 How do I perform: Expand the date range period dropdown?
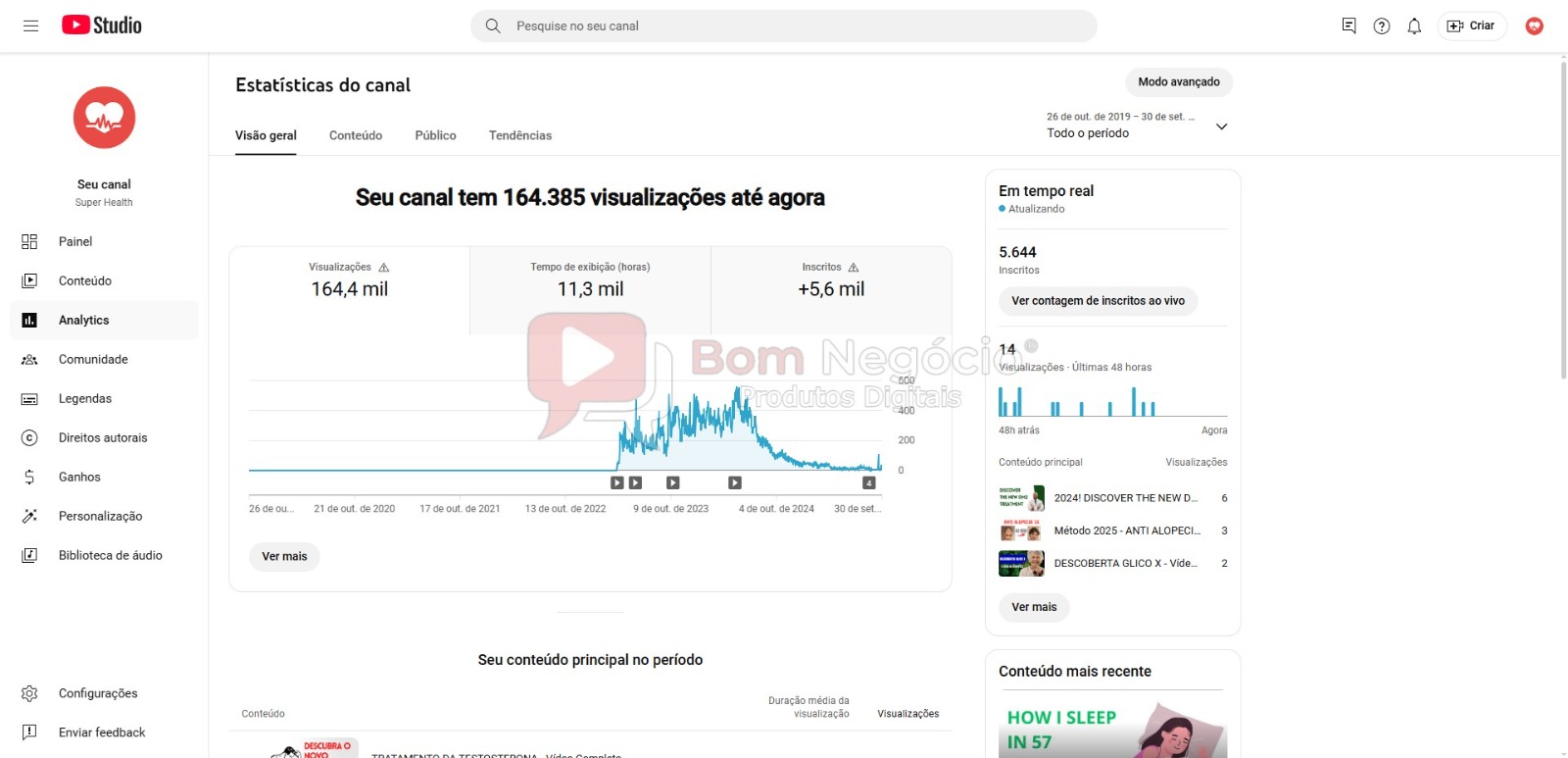(x=1221, y=126)
